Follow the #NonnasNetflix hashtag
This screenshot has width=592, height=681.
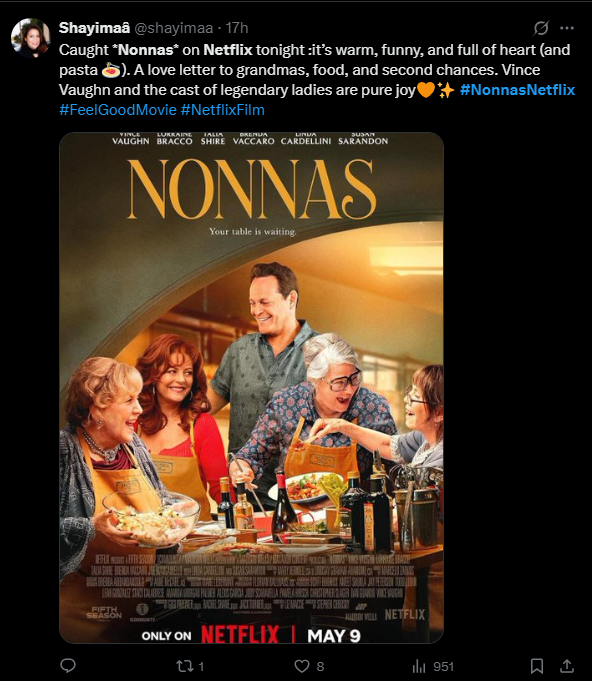tap(517, 90)
